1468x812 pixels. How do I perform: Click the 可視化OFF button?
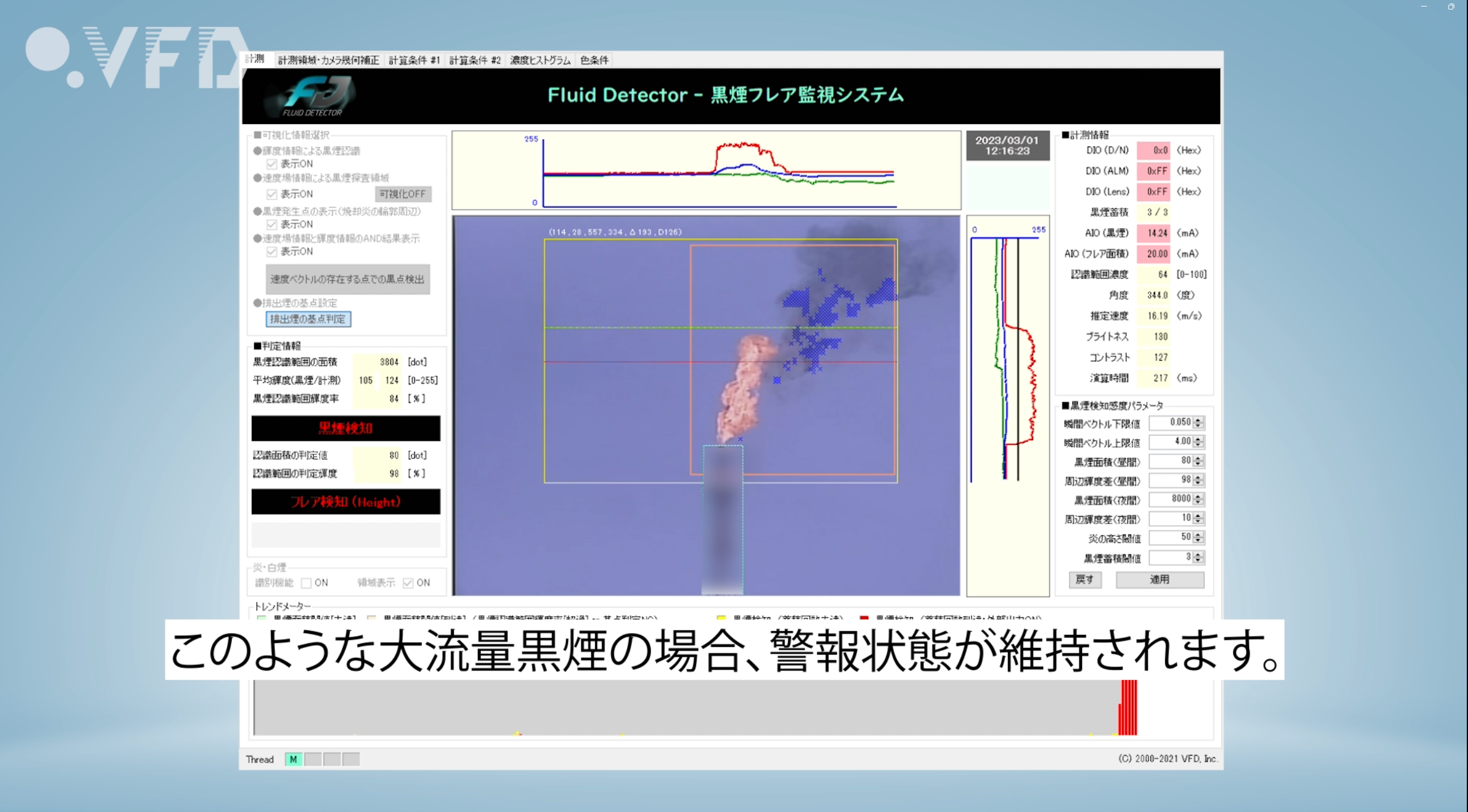pos(402,194)
